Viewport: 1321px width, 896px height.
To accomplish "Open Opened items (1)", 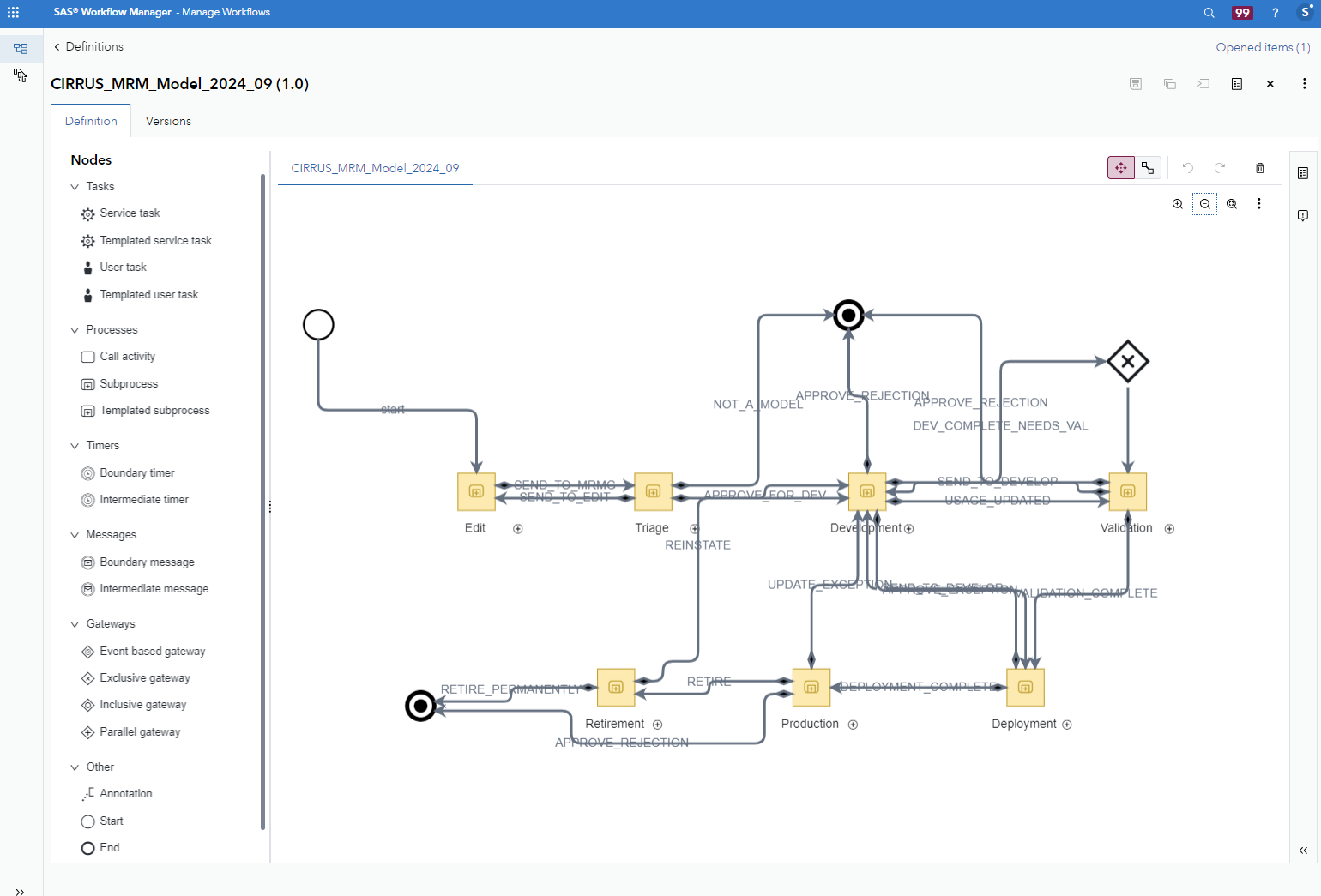I will 1262,47.
